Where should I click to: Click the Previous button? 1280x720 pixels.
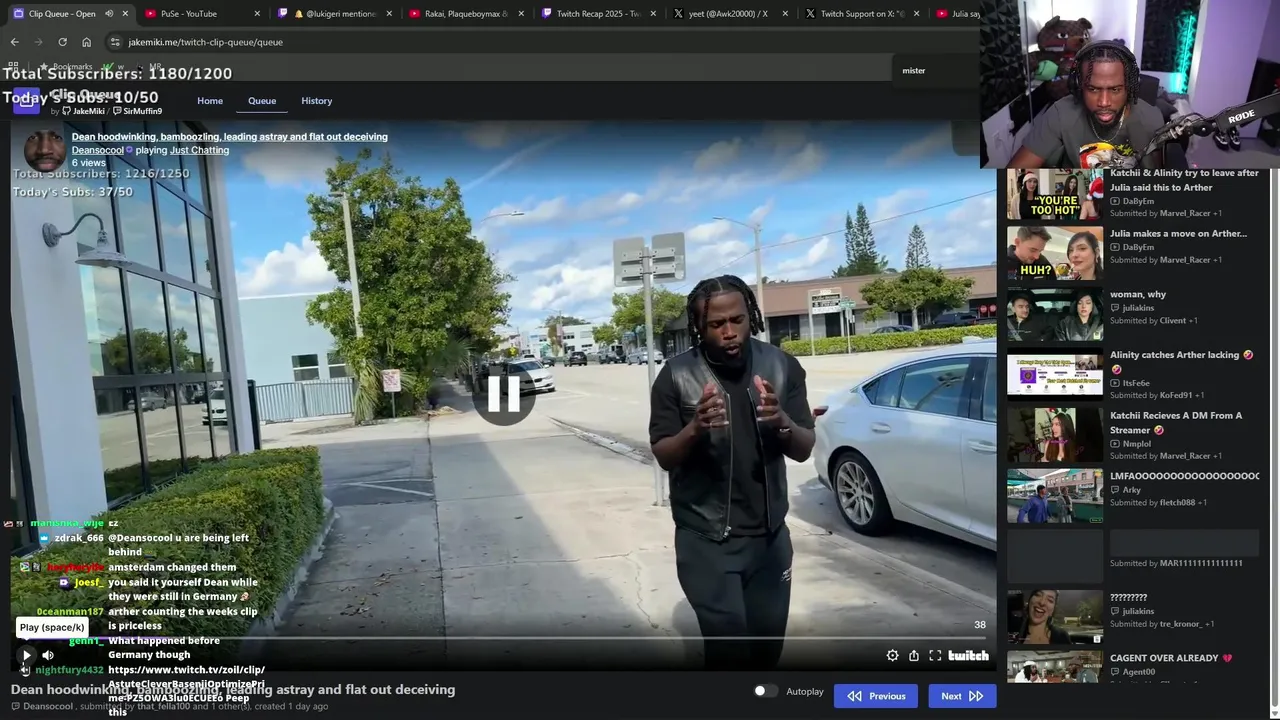(x=876, y=696)
